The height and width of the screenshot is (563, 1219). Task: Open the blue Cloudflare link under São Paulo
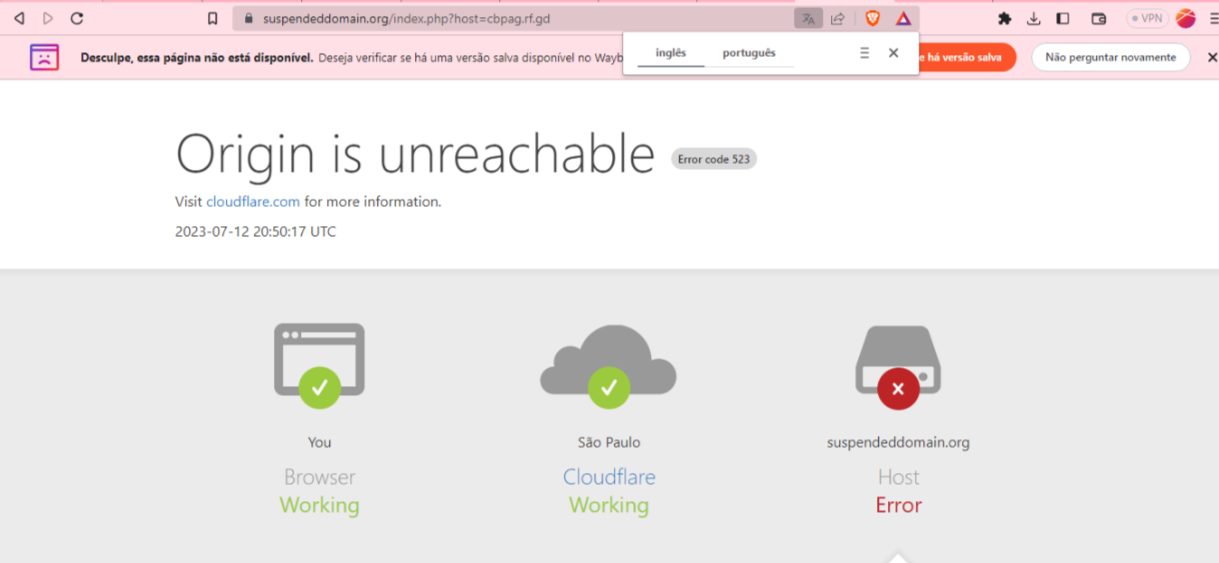point(609,477)
